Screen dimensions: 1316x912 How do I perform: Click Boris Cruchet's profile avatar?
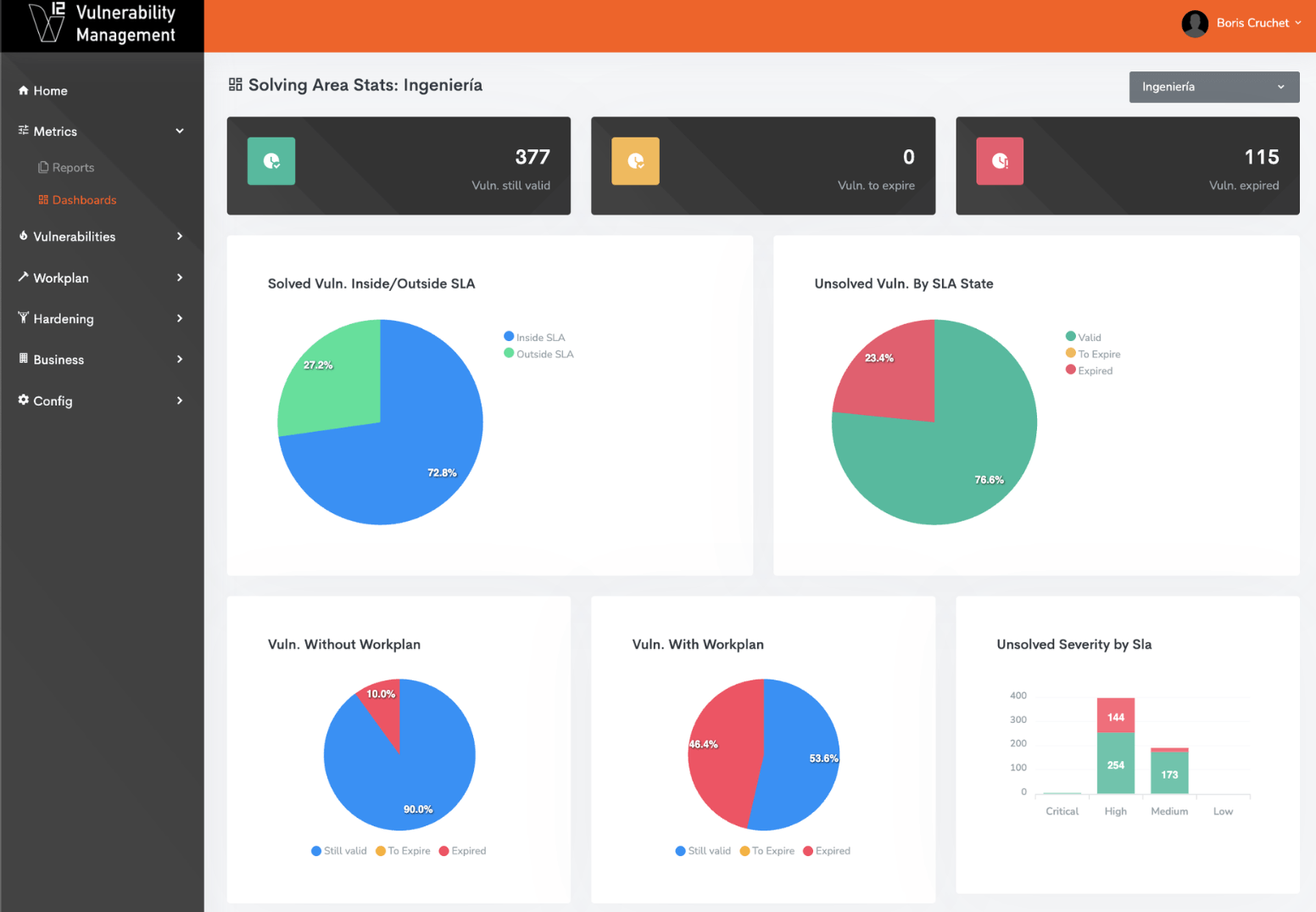pyautogui.click(x=1195, y=24)
